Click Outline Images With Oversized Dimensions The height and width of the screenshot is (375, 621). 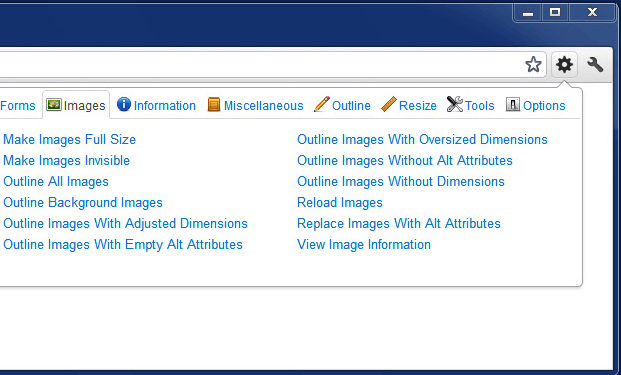pos(422,139)
